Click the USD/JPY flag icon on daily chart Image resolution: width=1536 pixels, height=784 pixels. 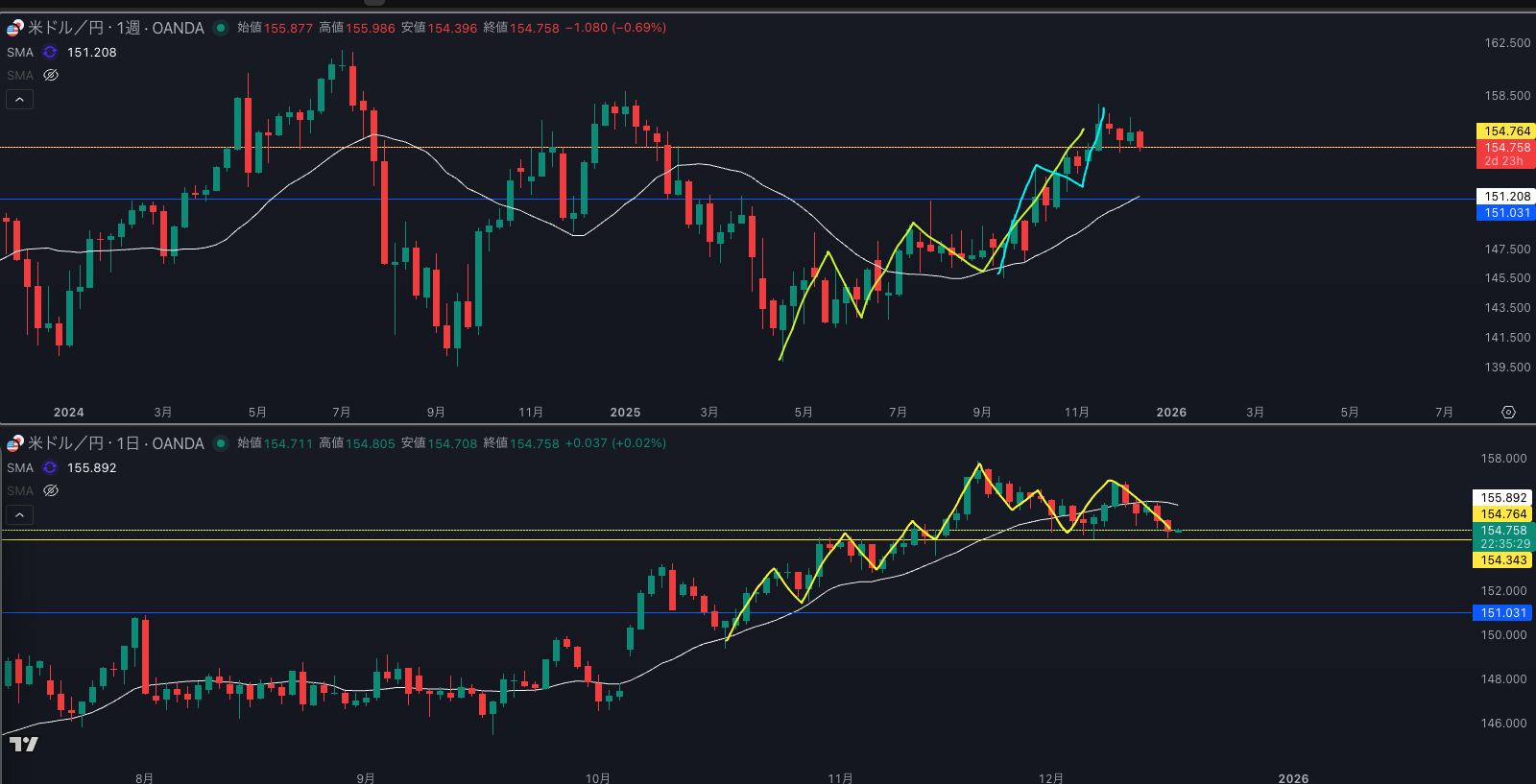click(x=15, y=443)
